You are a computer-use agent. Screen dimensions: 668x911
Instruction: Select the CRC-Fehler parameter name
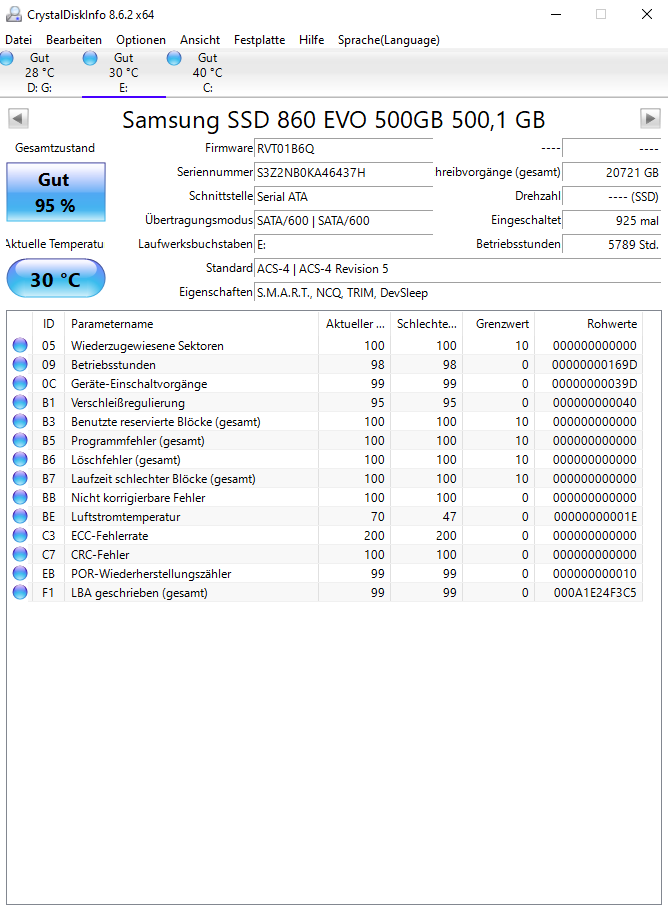point(100,555)
